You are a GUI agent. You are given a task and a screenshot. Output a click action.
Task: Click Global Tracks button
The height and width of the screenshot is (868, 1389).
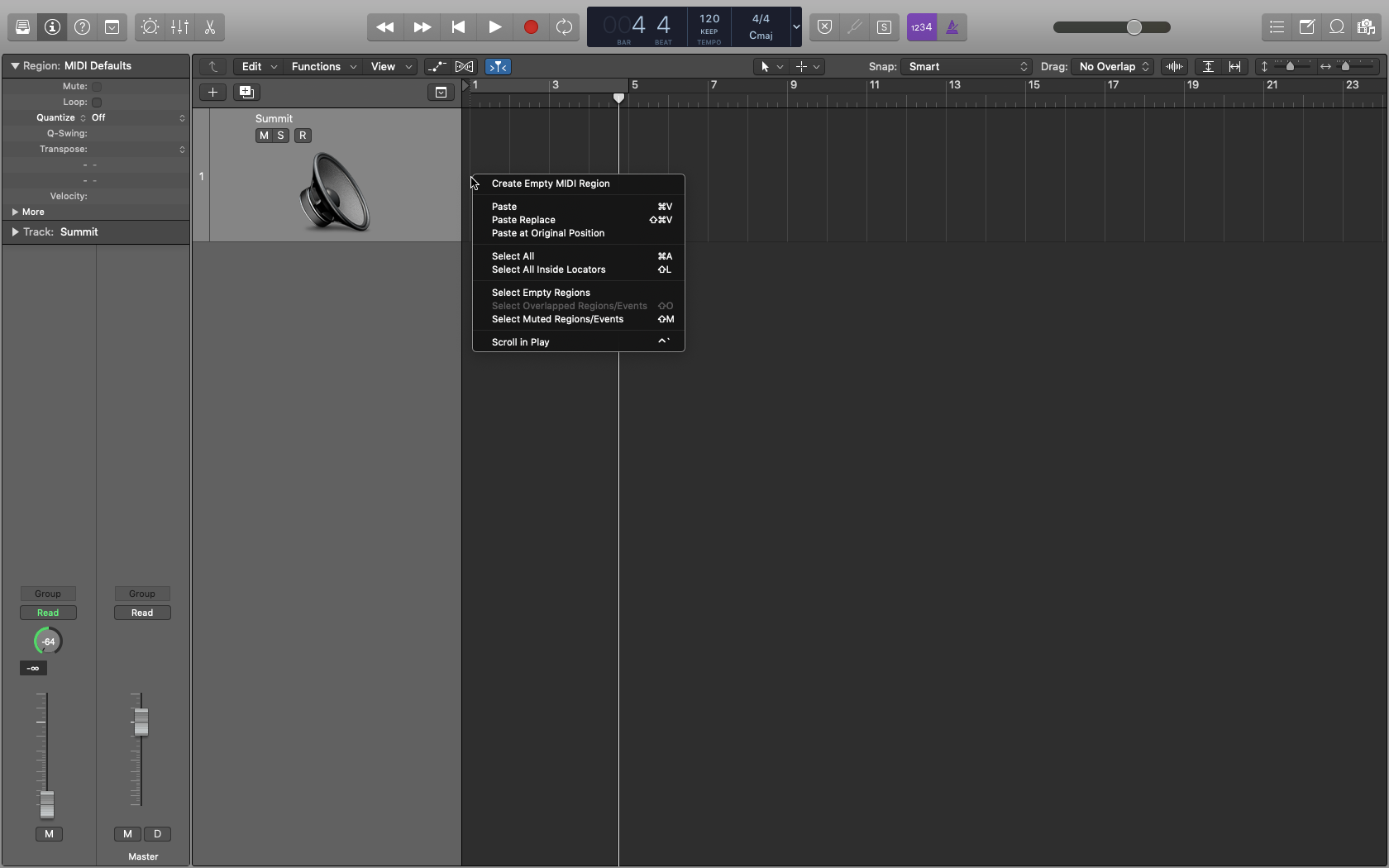(442, 92)
